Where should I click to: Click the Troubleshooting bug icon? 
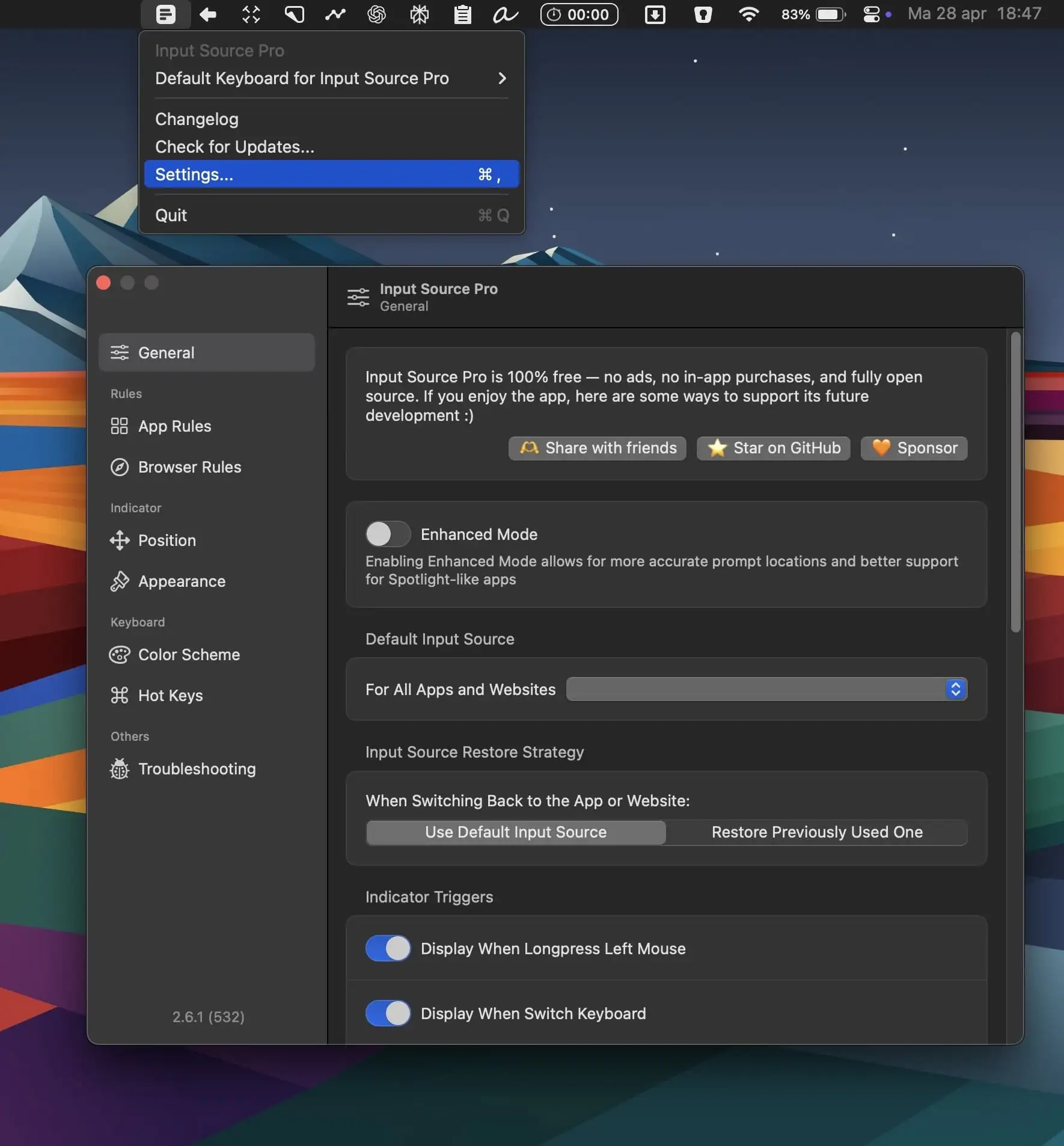tap(120, 768)
